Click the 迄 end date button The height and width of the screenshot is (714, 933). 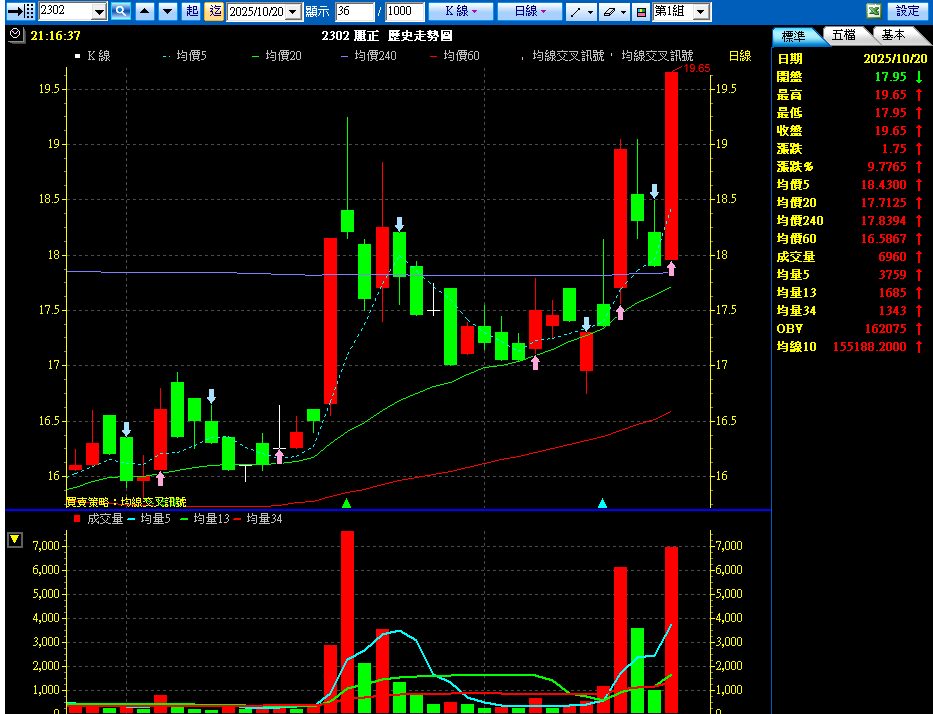214,11
